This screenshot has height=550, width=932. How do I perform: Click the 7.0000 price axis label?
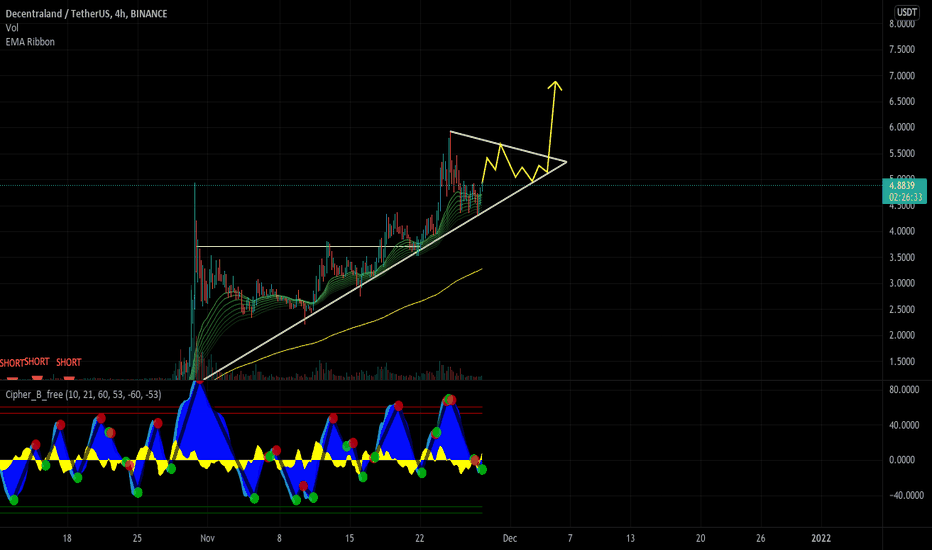pos(902,76)
